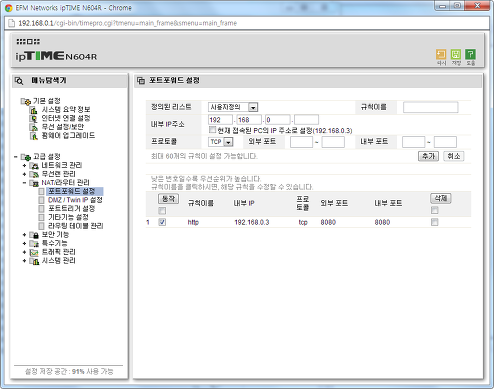
Task: Click the page icon beside 라우팅 테이블 관리
Action: coord(41,226)
